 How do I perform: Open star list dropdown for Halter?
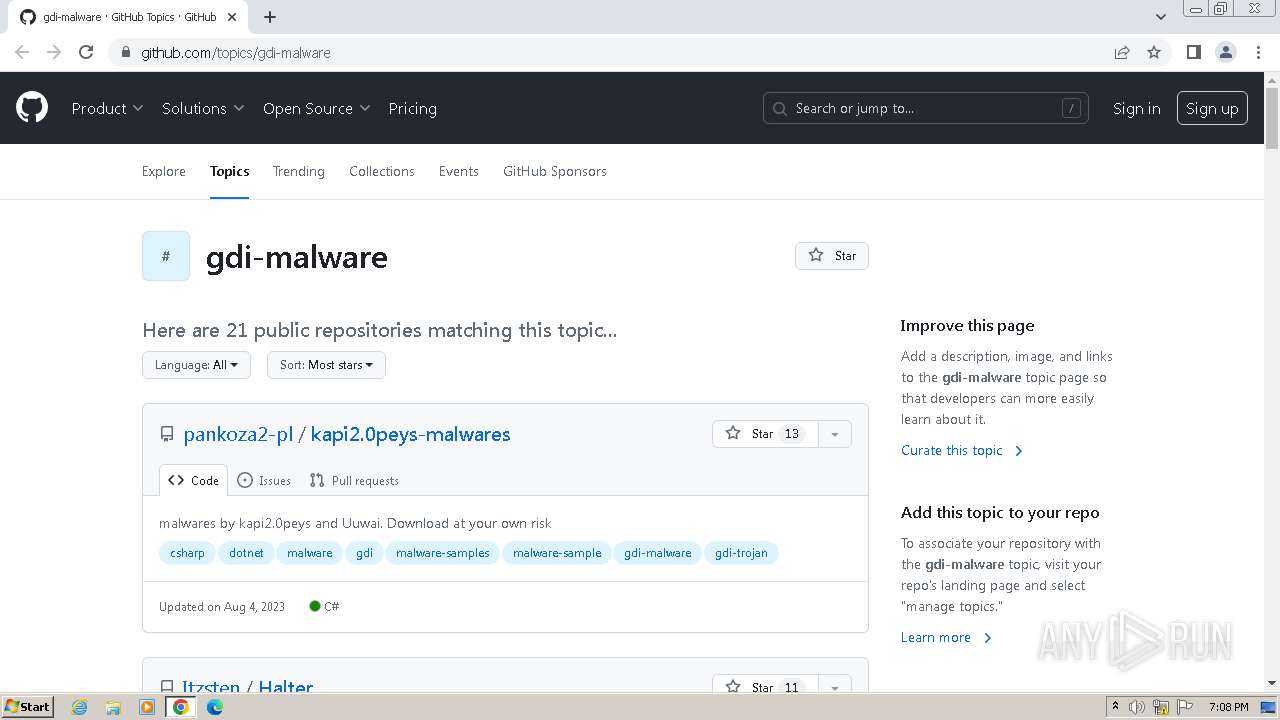835,686
